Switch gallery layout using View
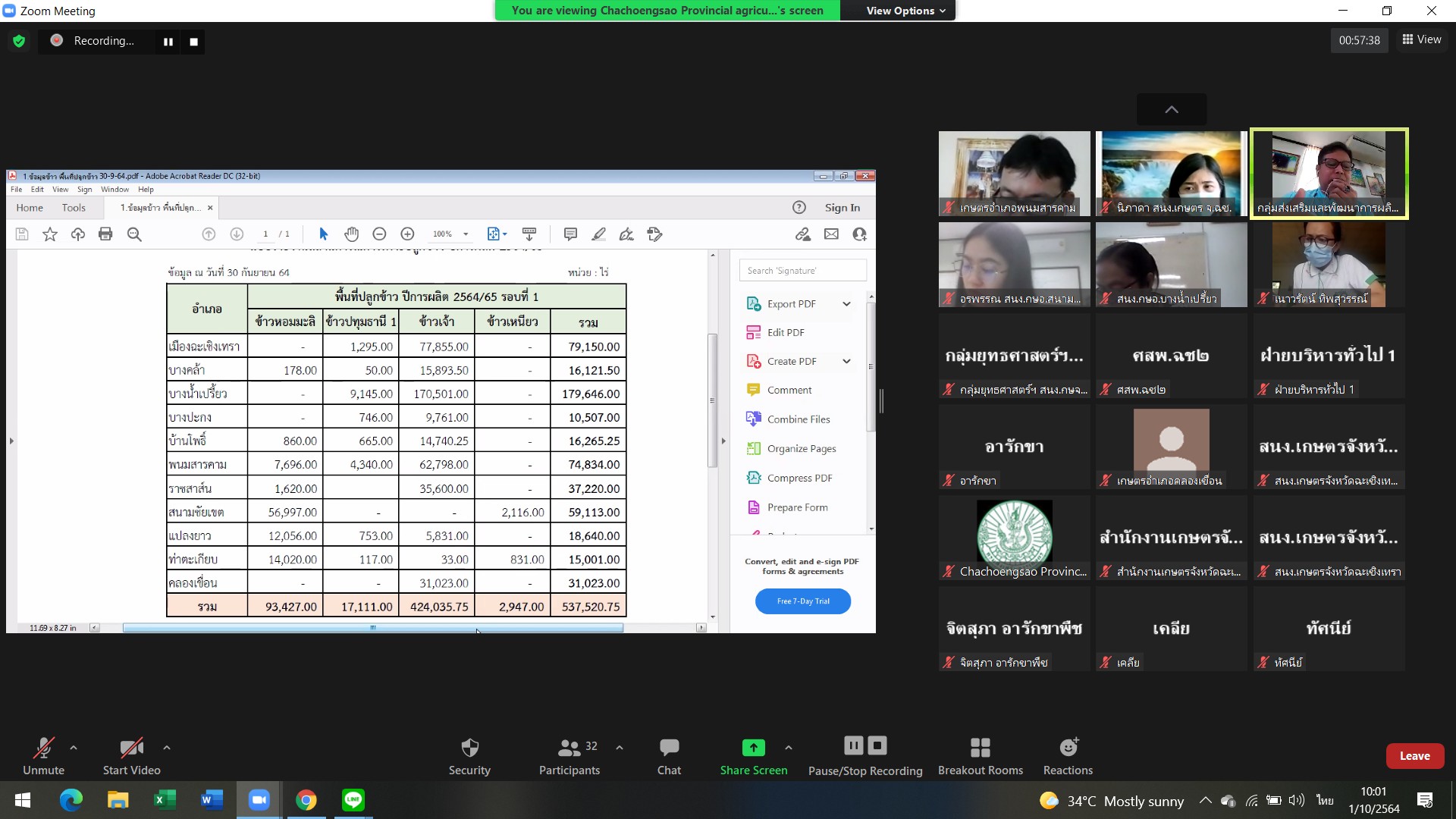This screenshot has width=1456, height=819. pyautogui.click(x=1422, y=39)
